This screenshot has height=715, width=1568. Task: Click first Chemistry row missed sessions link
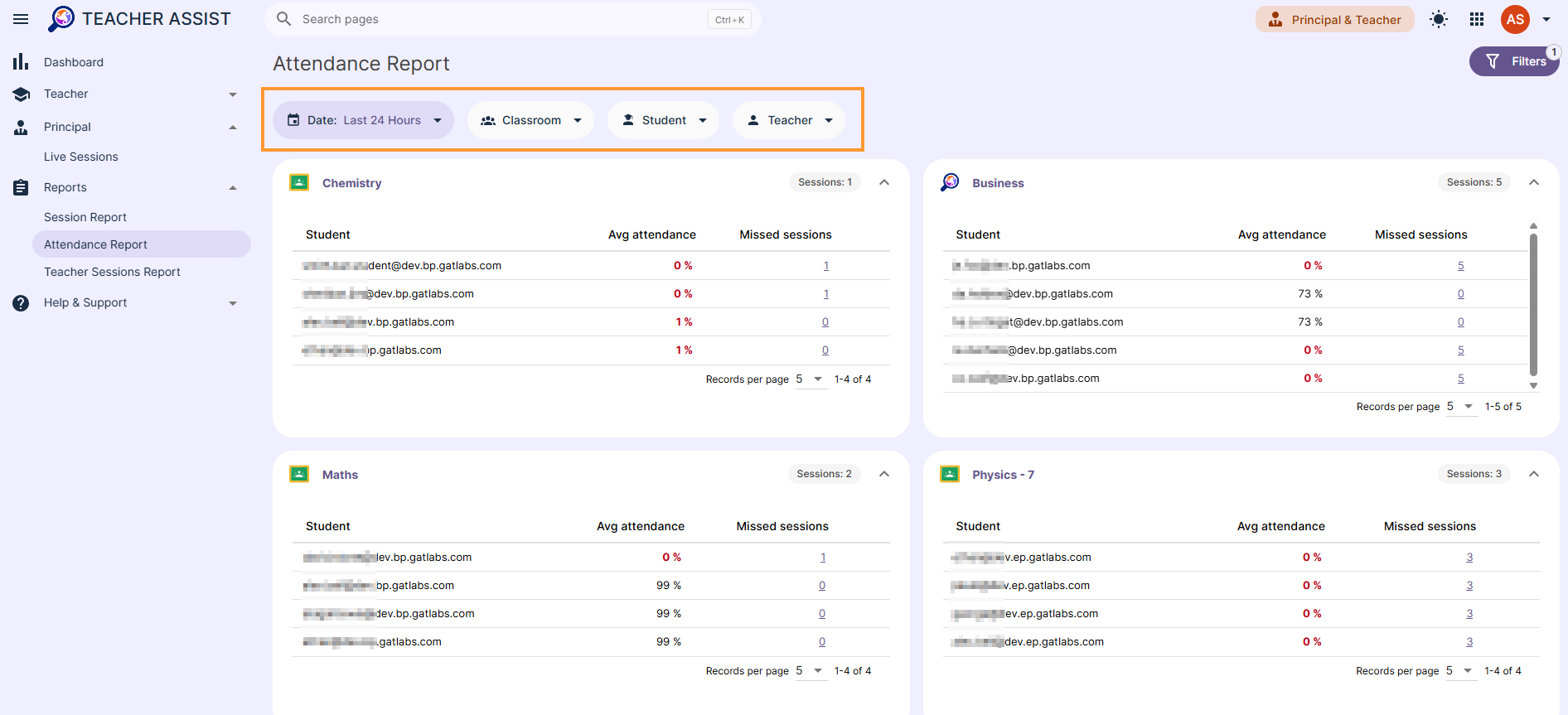[x=825, y=266]
